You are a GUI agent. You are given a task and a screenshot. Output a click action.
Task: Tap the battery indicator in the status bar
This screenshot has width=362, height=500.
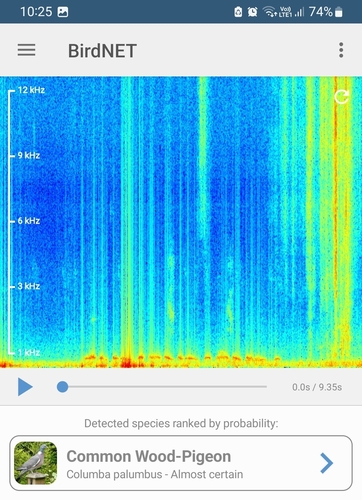[x=339, y=12]
